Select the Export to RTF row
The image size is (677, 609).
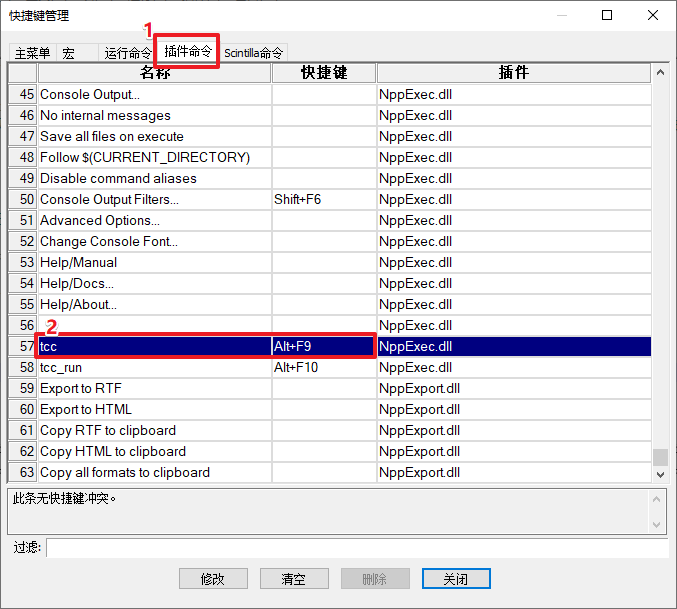(x=330, y=388)
